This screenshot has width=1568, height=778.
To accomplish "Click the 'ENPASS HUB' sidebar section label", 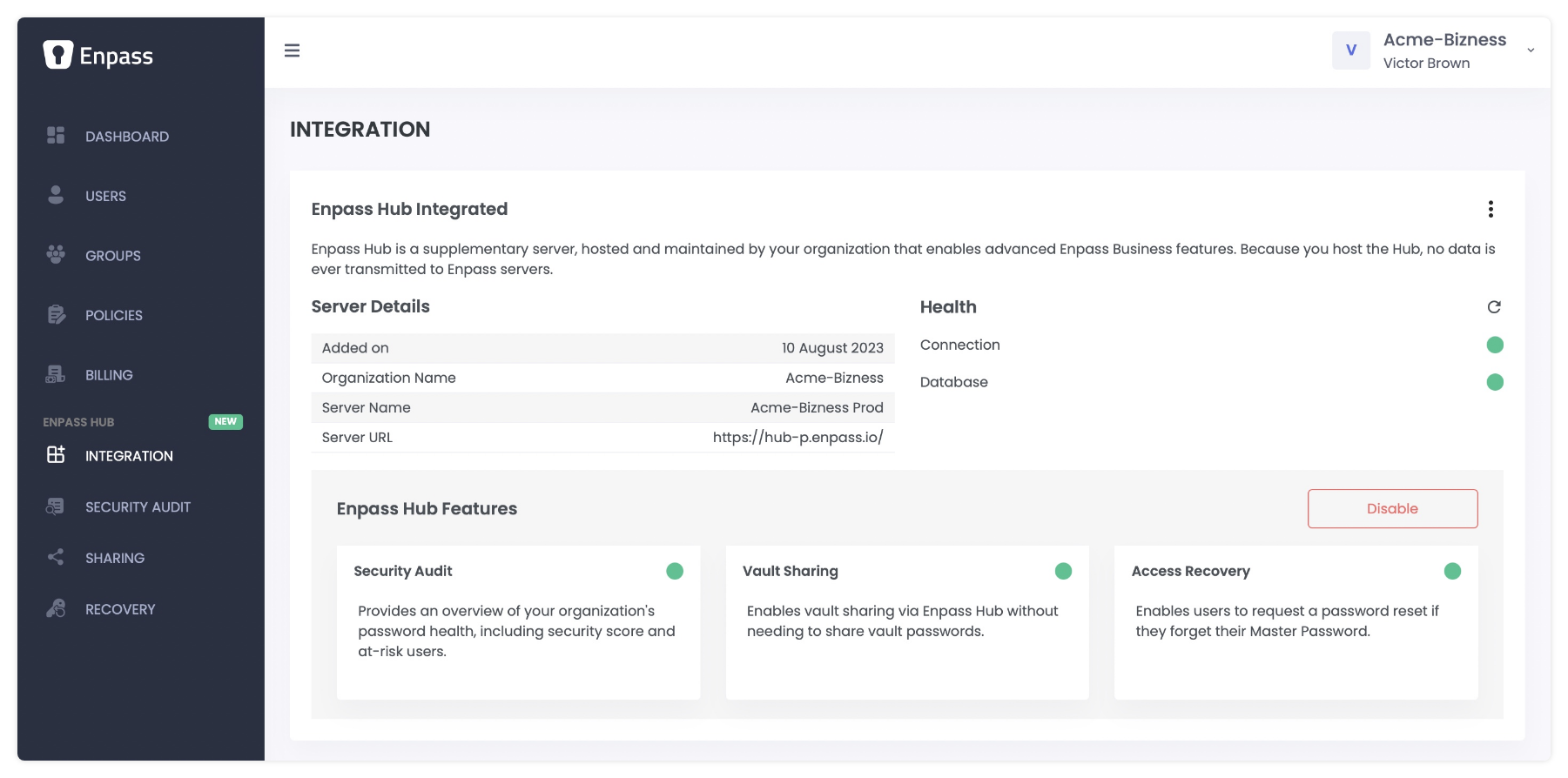I will click(78, 422).
